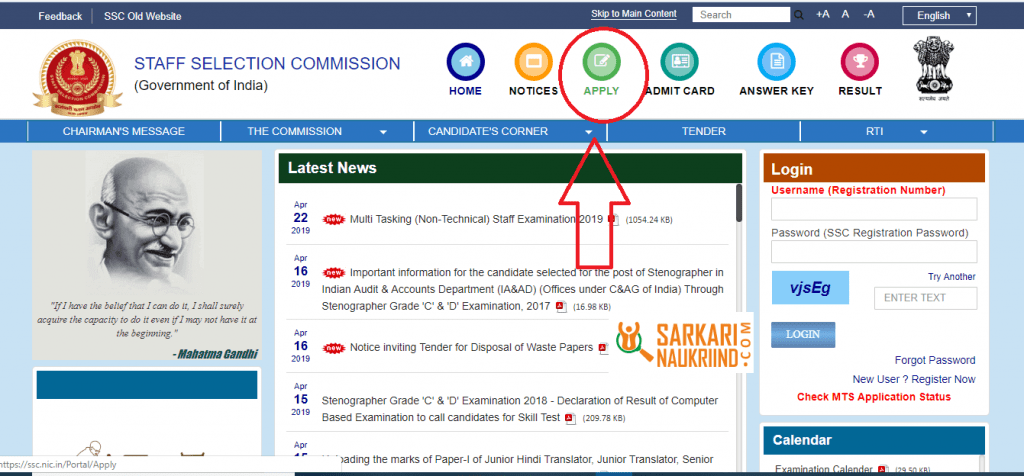Image resolution: width=1024 pixels, height=476 pixels.
Task: Click Skip to Main Content link
Action: [x=633, y=14]
